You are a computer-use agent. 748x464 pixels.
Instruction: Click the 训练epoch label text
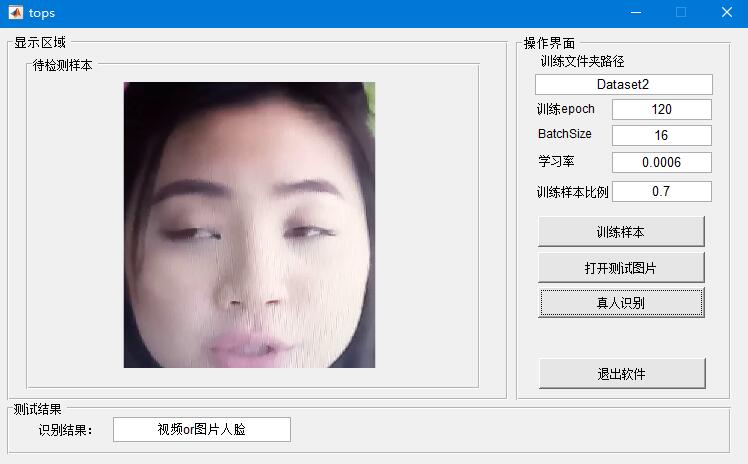pos(566,109)
